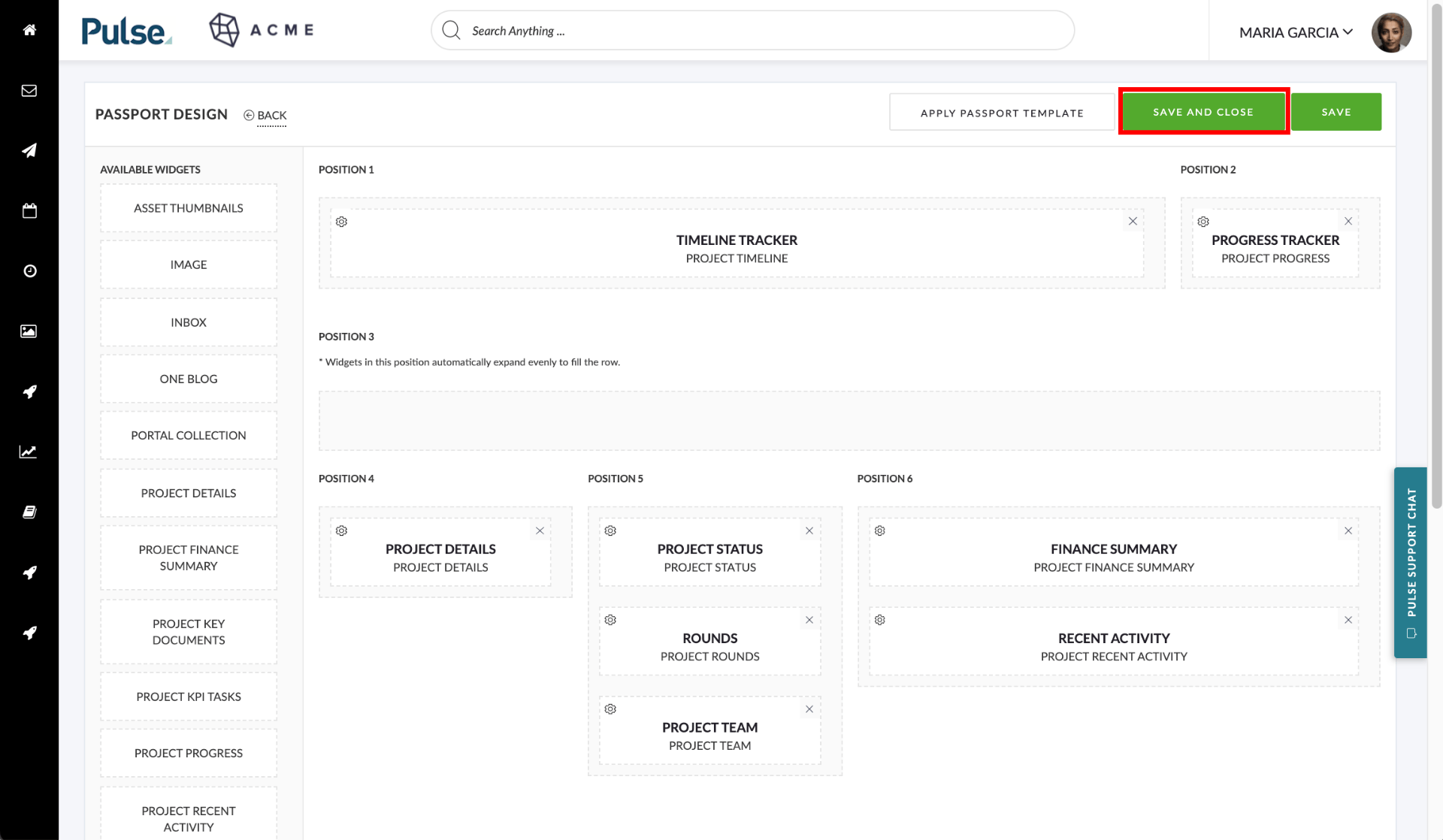The height and width of the screenshot is (840, 1443).
Task: Remove the Finance Summary widget
Action: 1348,530
